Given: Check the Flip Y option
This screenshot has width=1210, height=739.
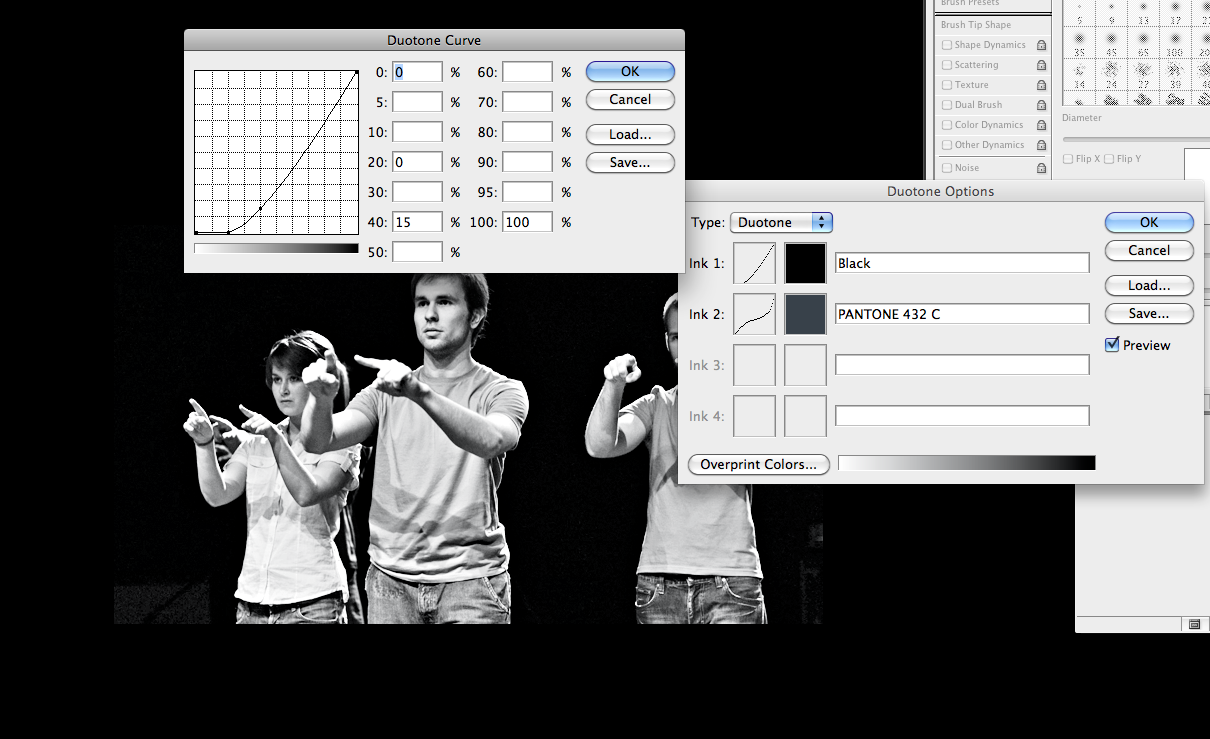Looking at the screenshot, I should 1109,159.
